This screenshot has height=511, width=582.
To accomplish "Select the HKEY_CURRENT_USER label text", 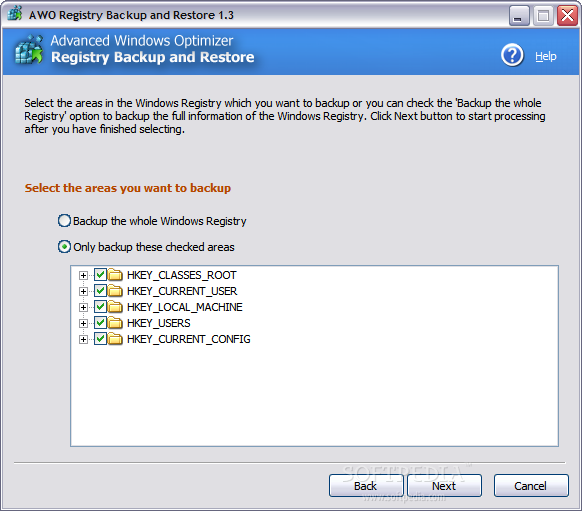I will point(182,291).
